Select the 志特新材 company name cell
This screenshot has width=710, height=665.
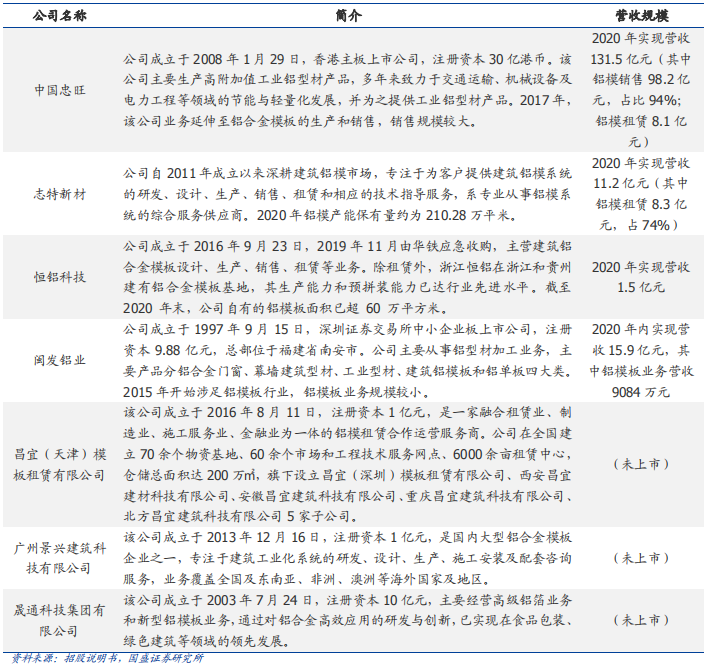tap(59, 194)
